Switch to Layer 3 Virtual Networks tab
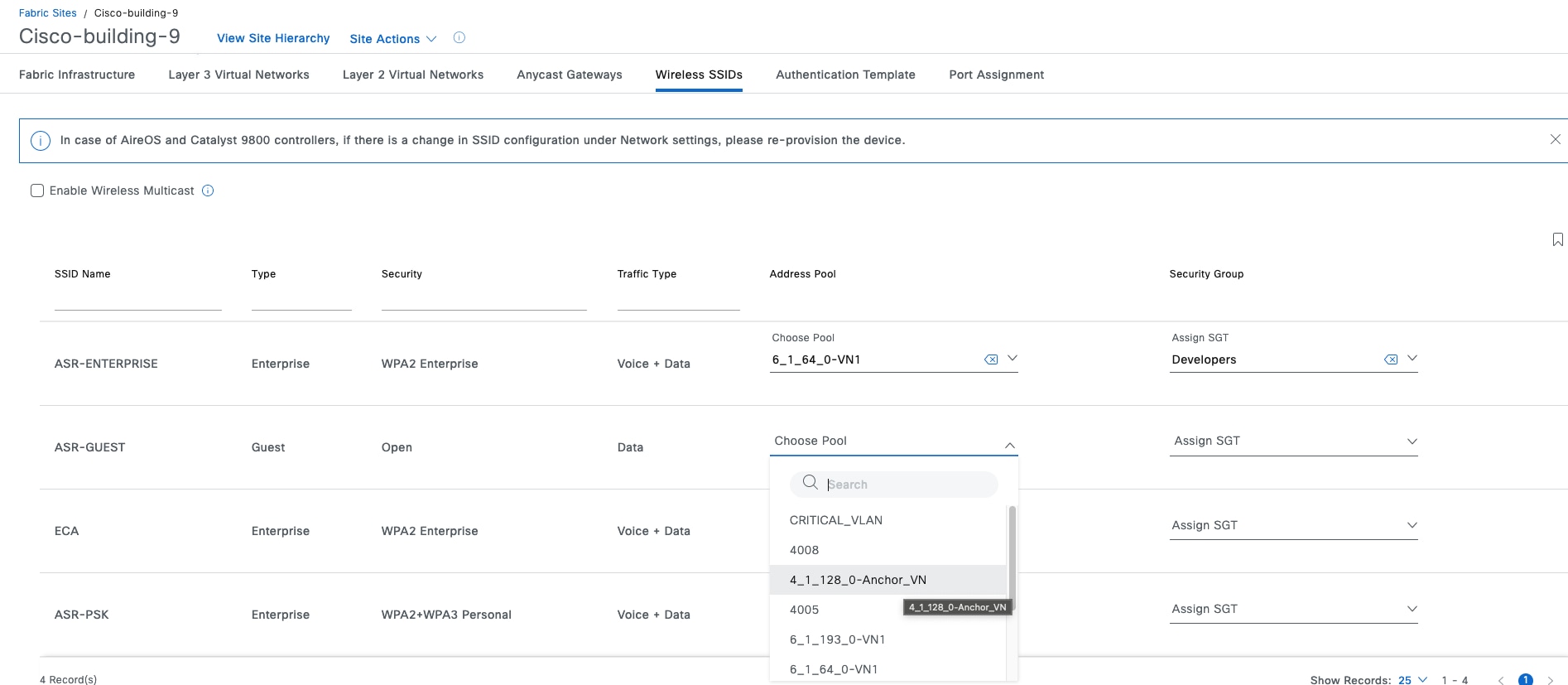This screenshot has height=685, width=1568. (x=238, y=75)
